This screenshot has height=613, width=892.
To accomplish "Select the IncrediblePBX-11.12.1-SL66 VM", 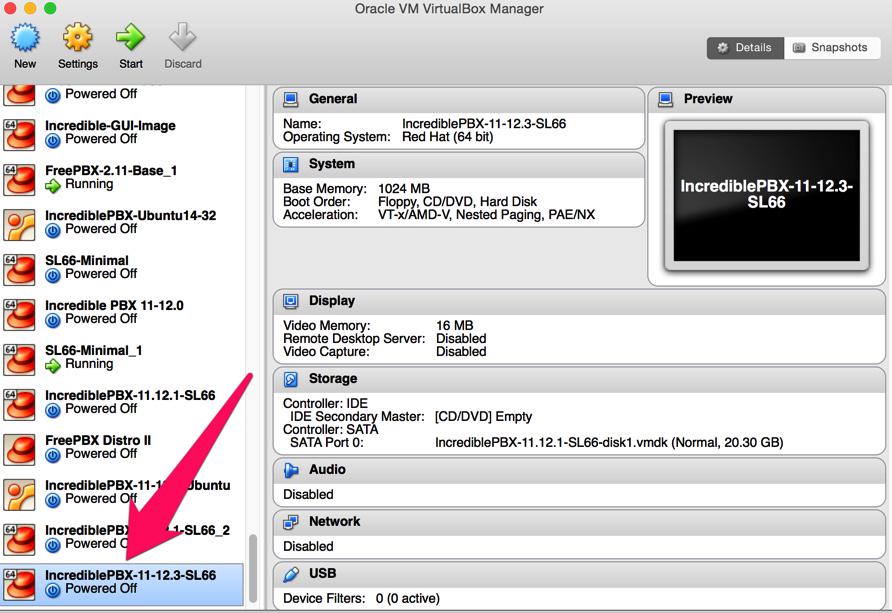I will [x=122, y=403].
